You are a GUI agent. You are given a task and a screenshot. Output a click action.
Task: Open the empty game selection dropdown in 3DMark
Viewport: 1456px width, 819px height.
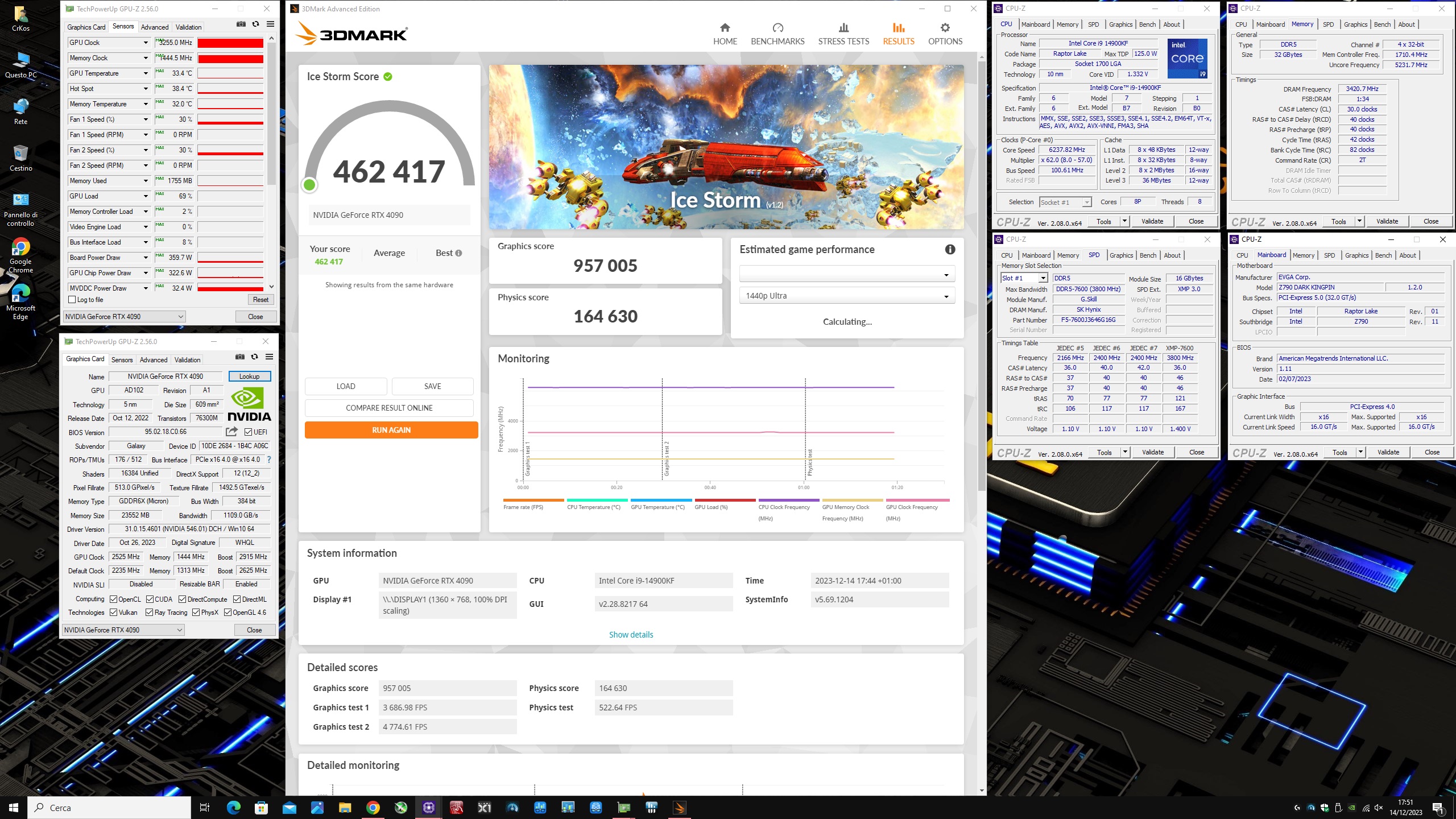click(x=847, y=275)
